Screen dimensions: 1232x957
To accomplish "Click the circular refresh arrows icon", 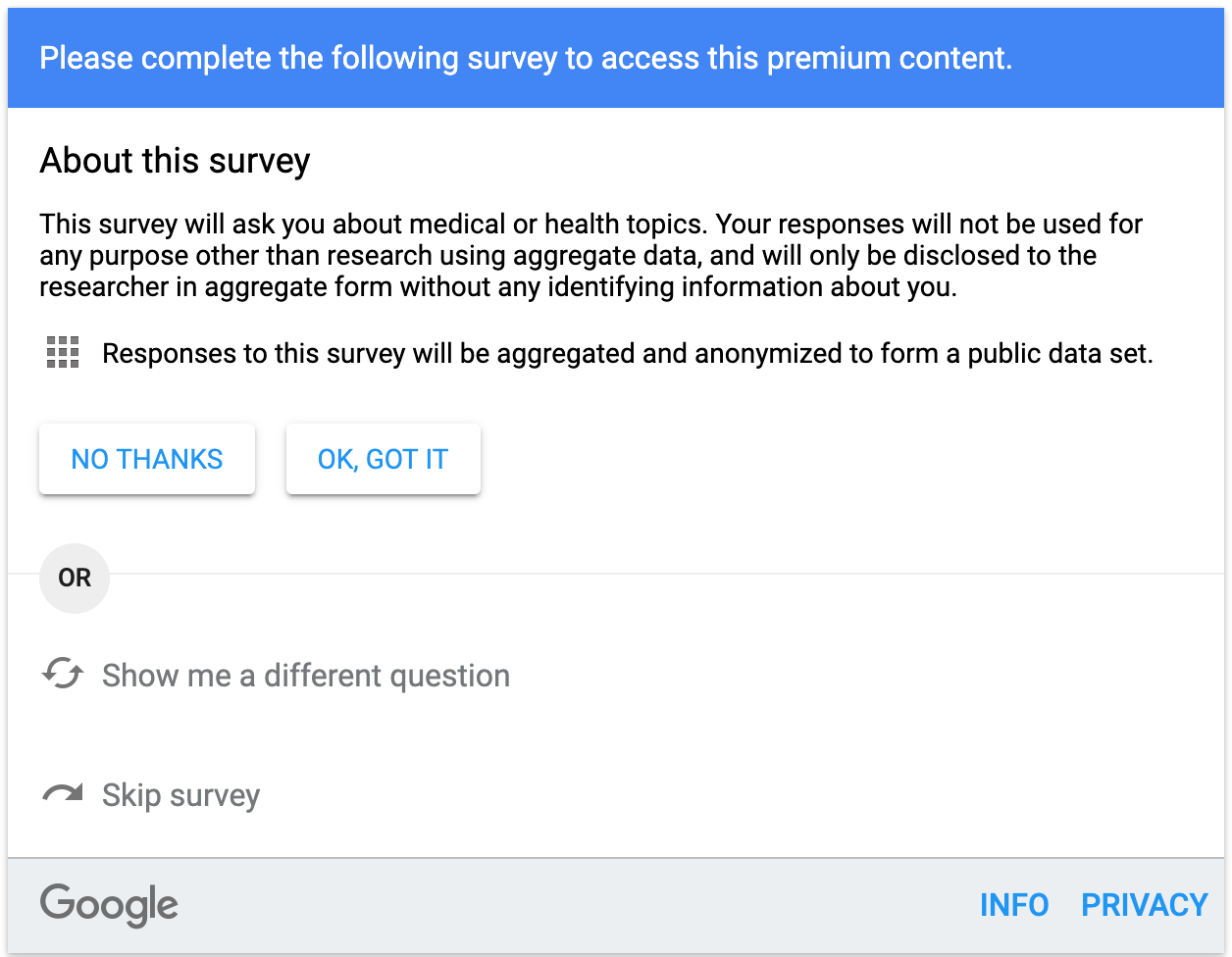I will click(63, 674).
